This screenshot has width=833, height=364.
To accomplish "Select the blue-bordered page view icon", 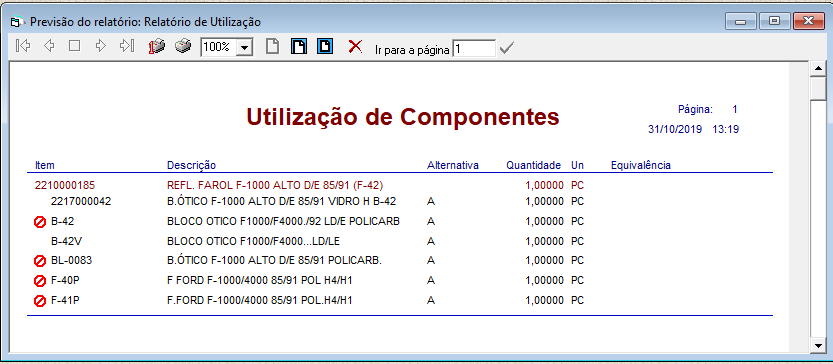I will click(325, 46).
